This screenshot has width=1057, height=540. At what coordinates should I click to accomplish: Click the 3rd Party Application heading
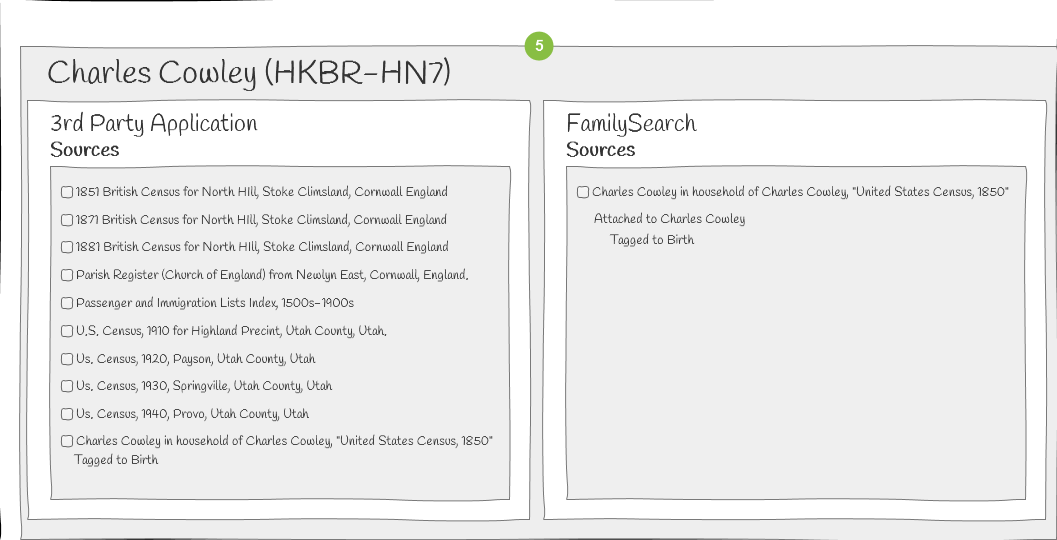click(x=154, y=123)
